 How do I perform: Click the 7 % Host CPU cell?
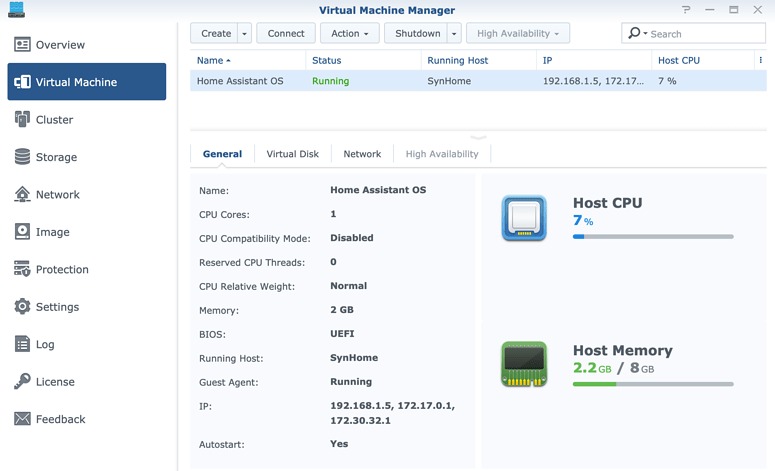[x=667, y=81]
